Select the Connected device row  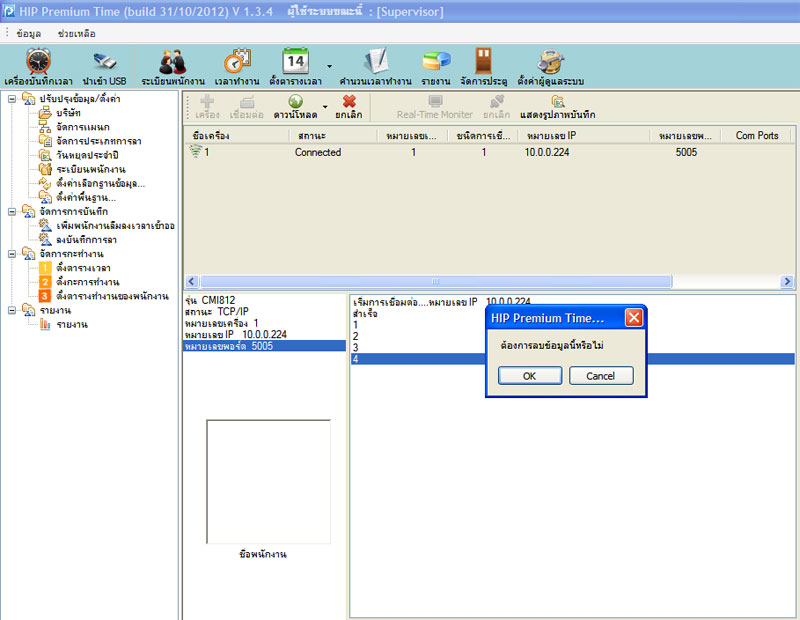pos(489,152)
